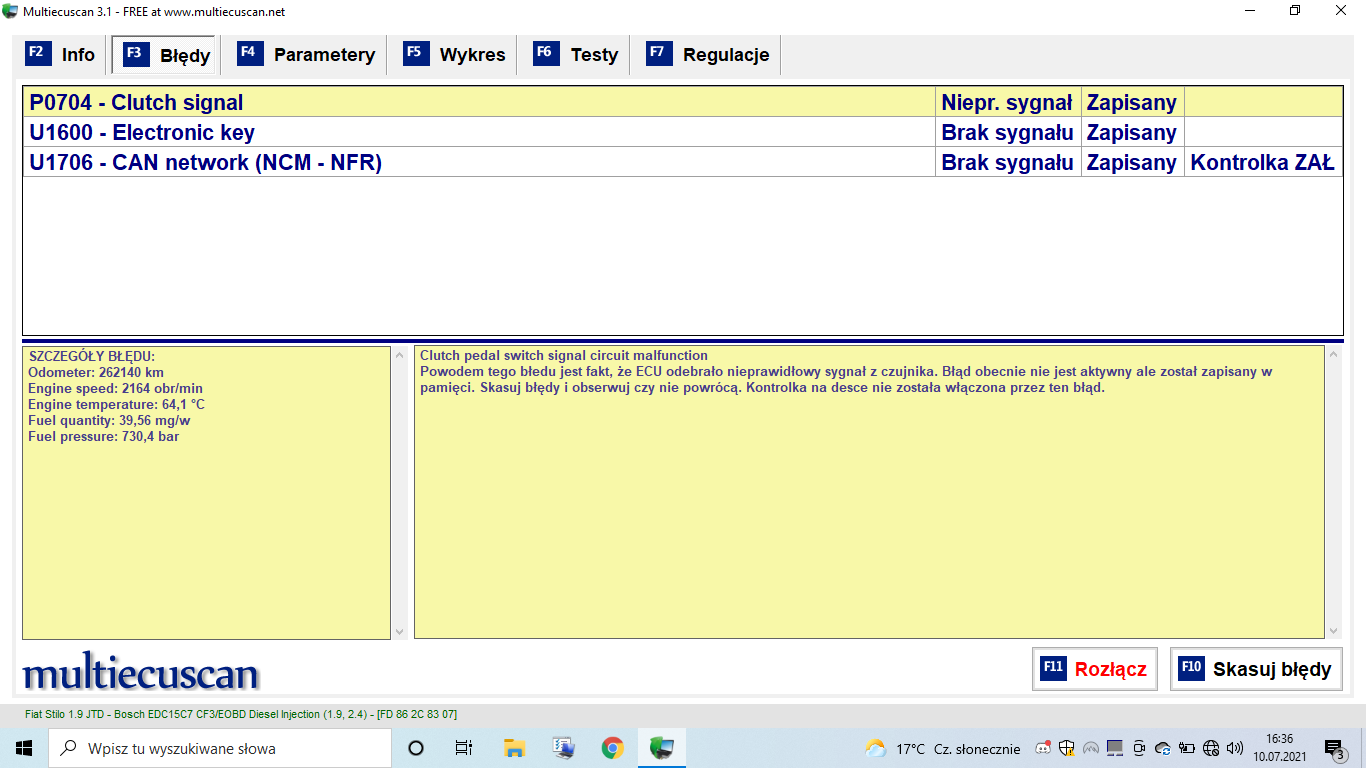Click the Fuel pressure 730,4 bar value
Viewport: 1366px width, 768px height.
pos(104,436)
